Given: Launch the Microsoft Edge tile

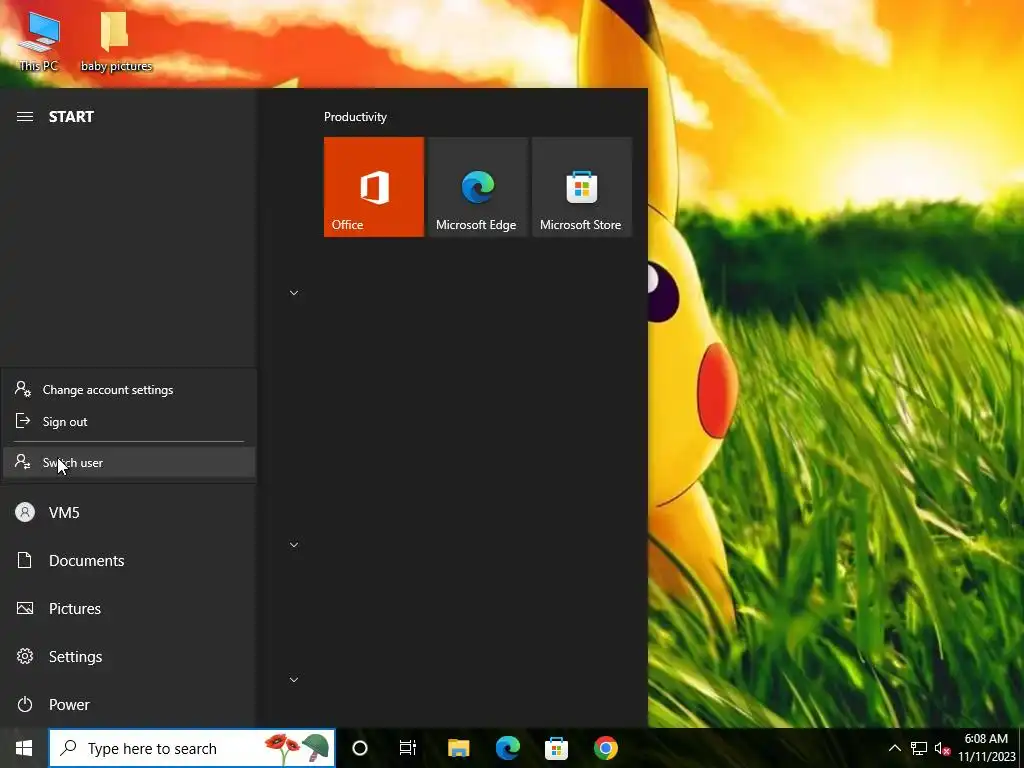Looking at the screenshot, I should [x=477, y=187].
